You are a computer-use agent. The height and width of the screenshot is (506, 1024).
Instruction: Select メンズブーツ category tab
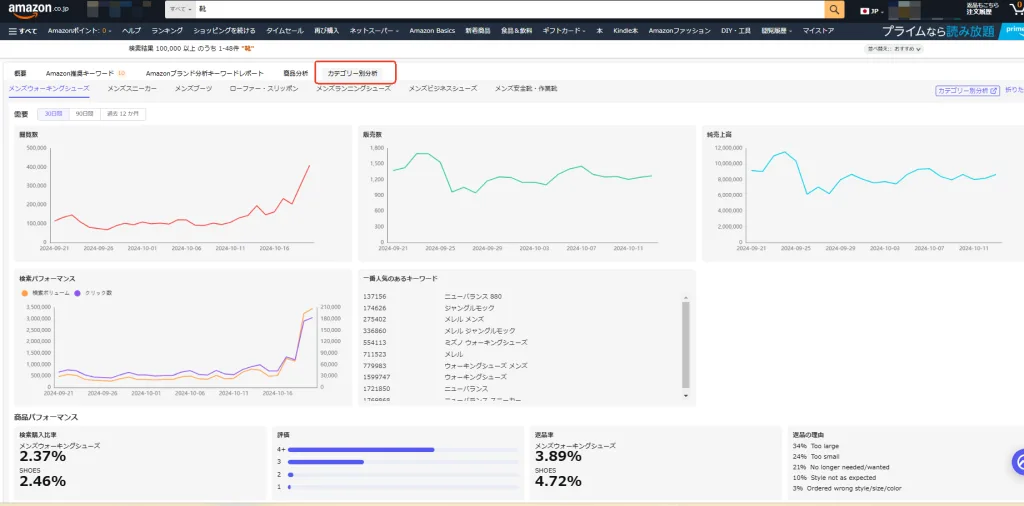193,88
